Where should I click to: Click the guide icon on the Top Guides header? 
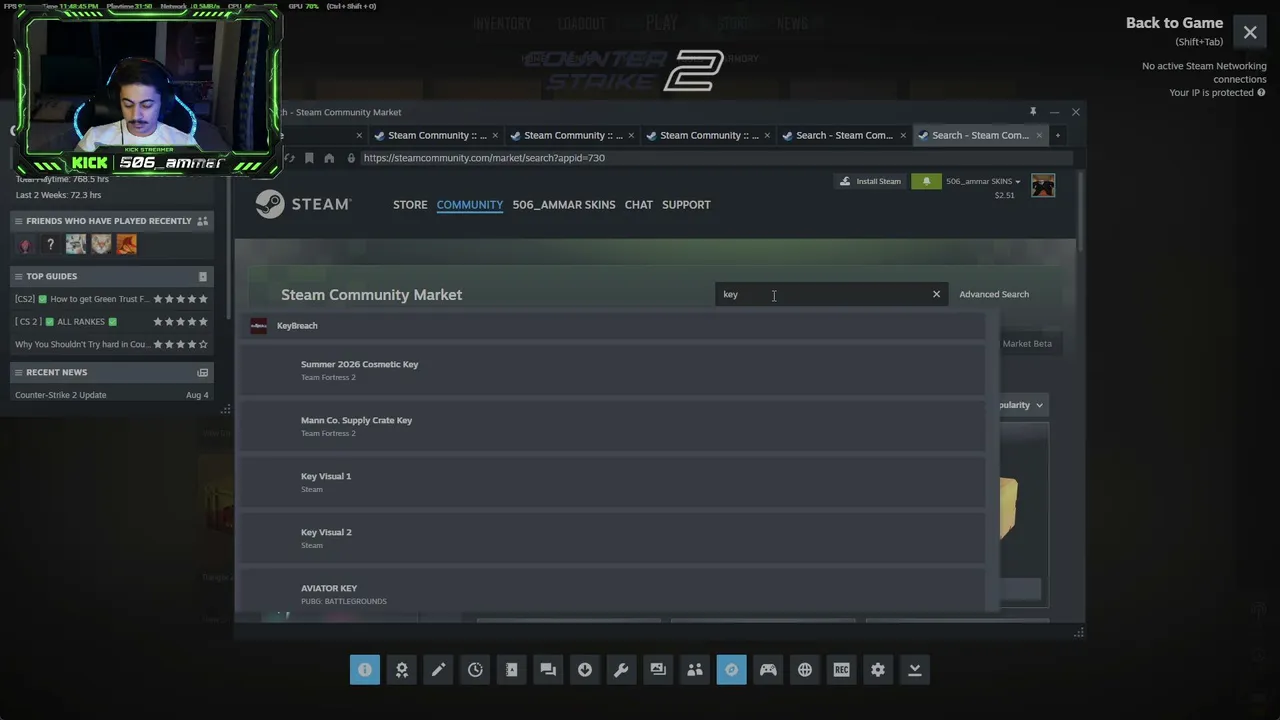click(203, 276)
